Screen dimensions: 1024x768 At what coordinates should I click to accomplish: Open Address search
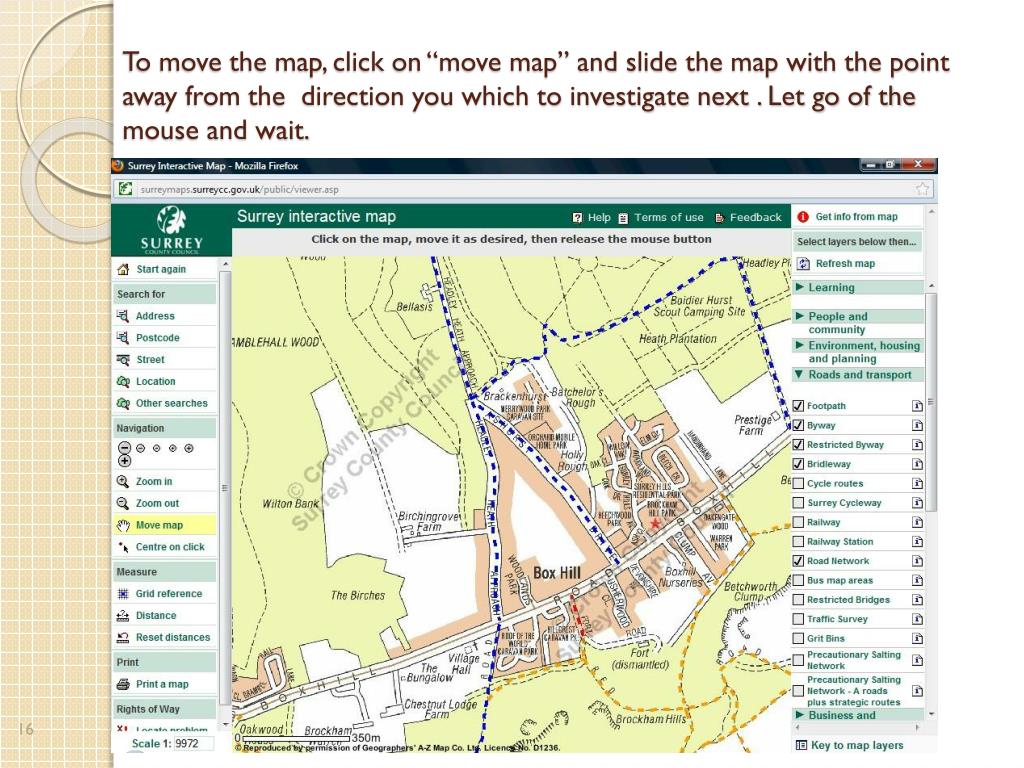pos(155,316)
